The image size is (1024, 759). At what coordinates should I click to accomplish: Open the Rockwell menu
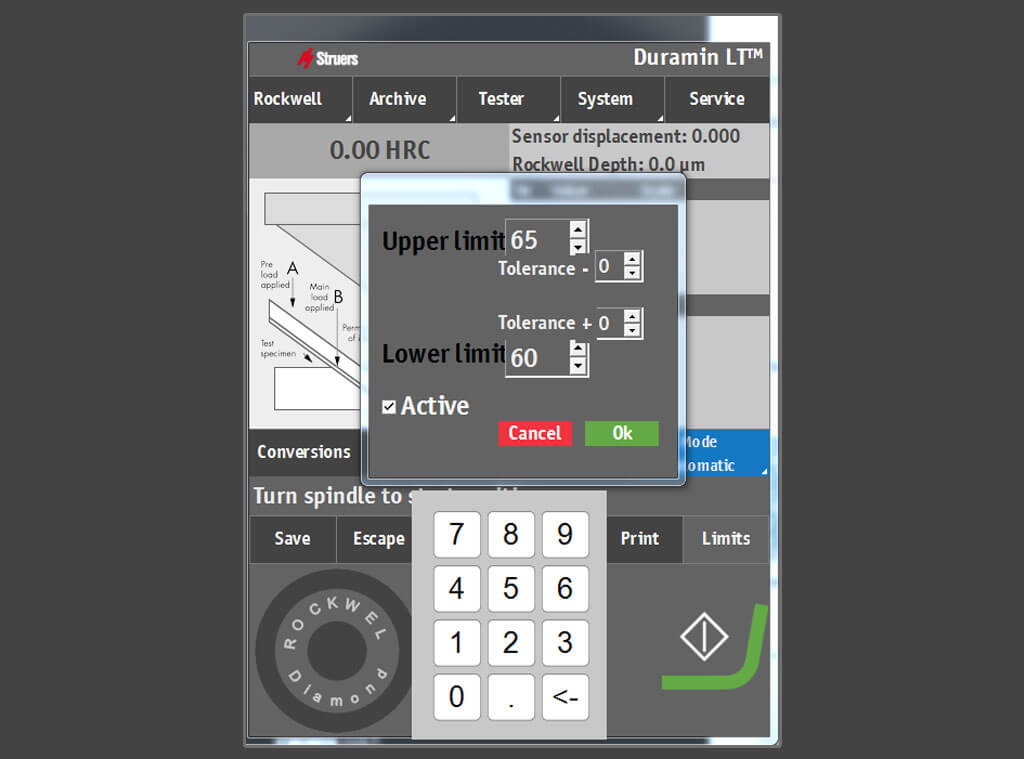pos(299,99)
